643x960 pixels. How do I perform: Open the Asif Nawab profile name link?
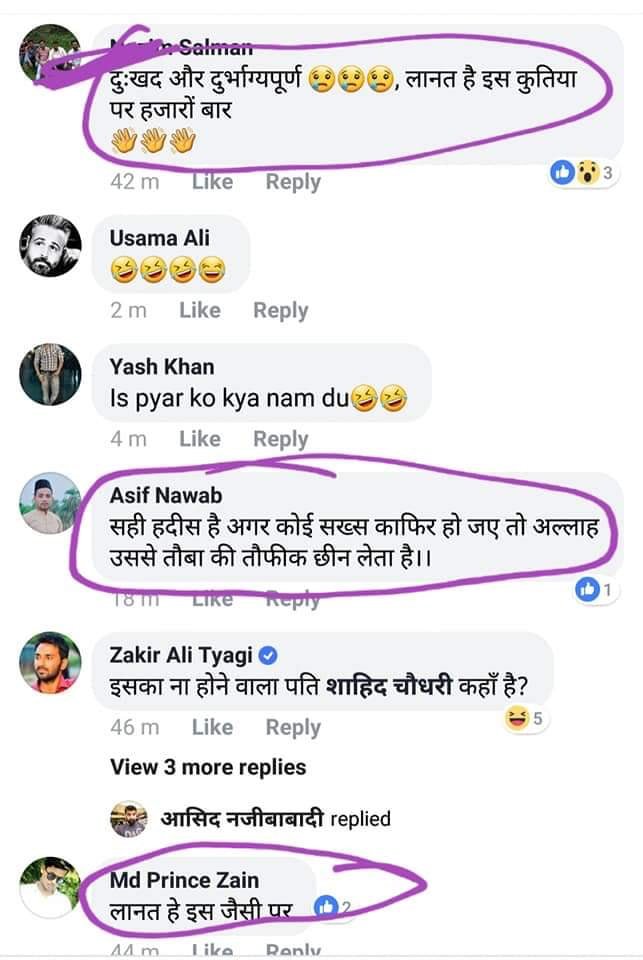pos(167,496)
